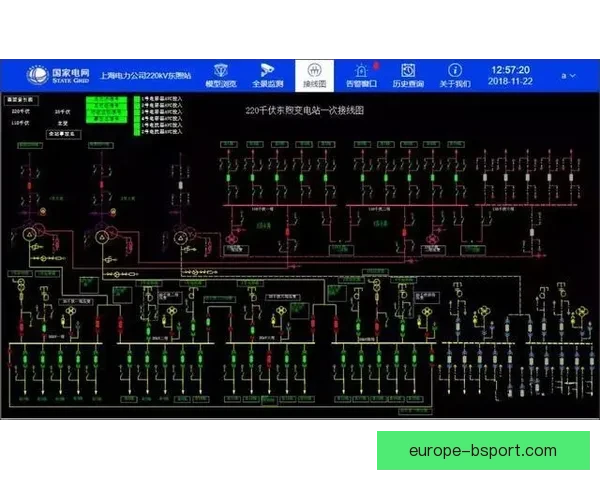Screen dimensions: 600x480
Task: Select the 35千伏 navigation item
Action: click(x=62, y=112)
